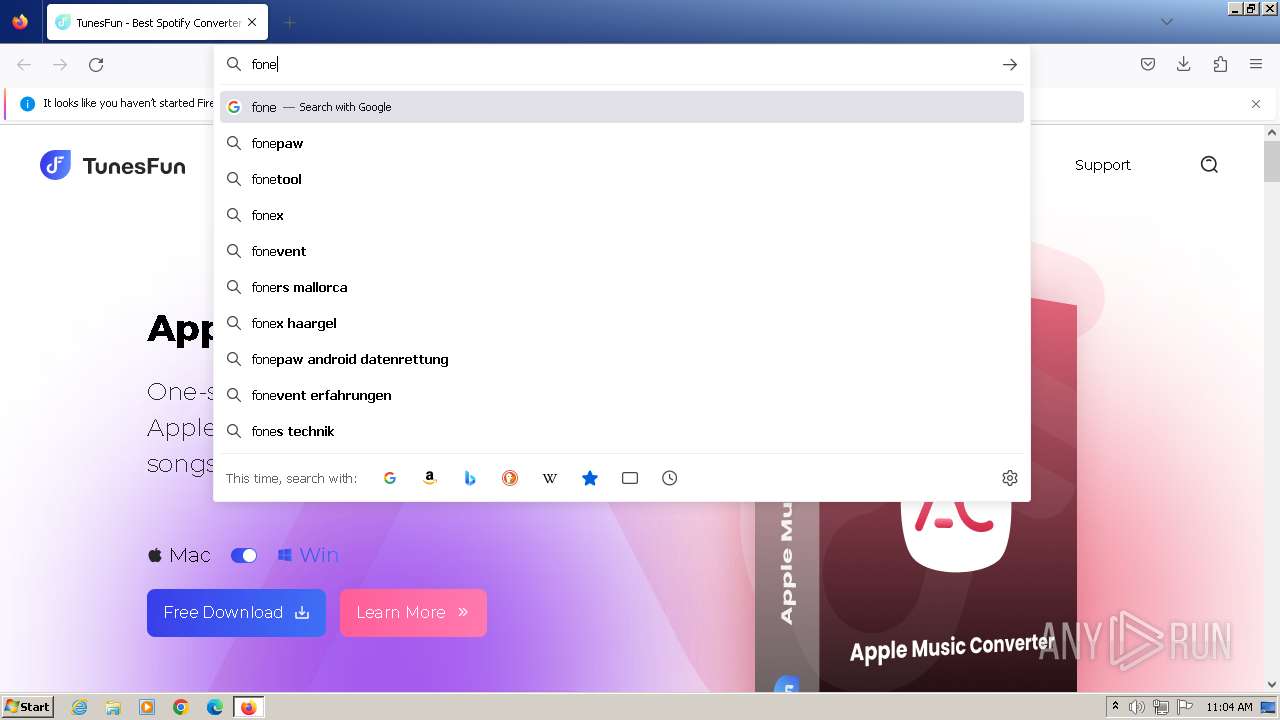The image size is (1280, 720).
Task: Search with DuckDuckGo one-off icon
Action: [510, 478]
